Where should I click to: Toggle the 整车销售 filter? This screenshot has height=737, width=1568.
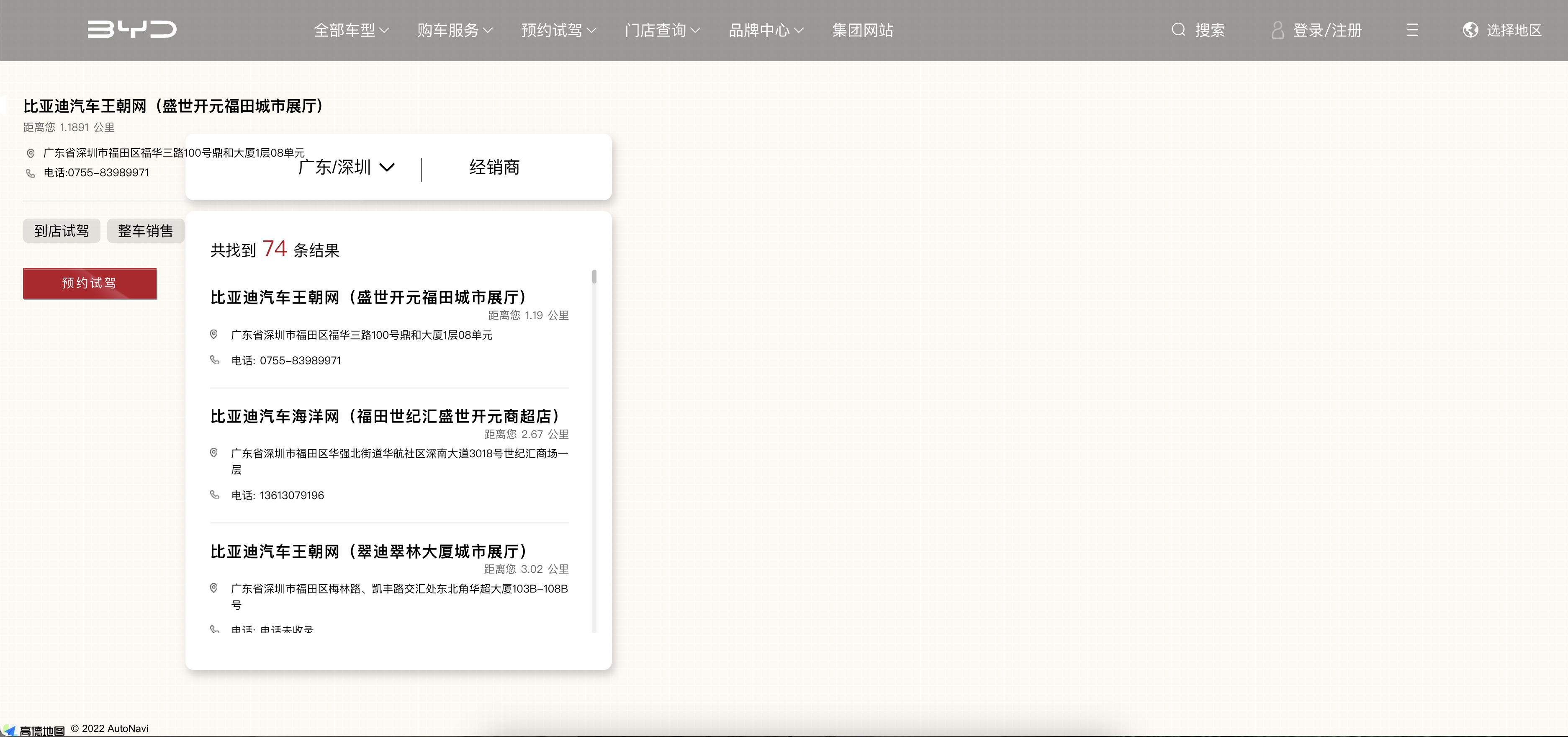point(146,230)
